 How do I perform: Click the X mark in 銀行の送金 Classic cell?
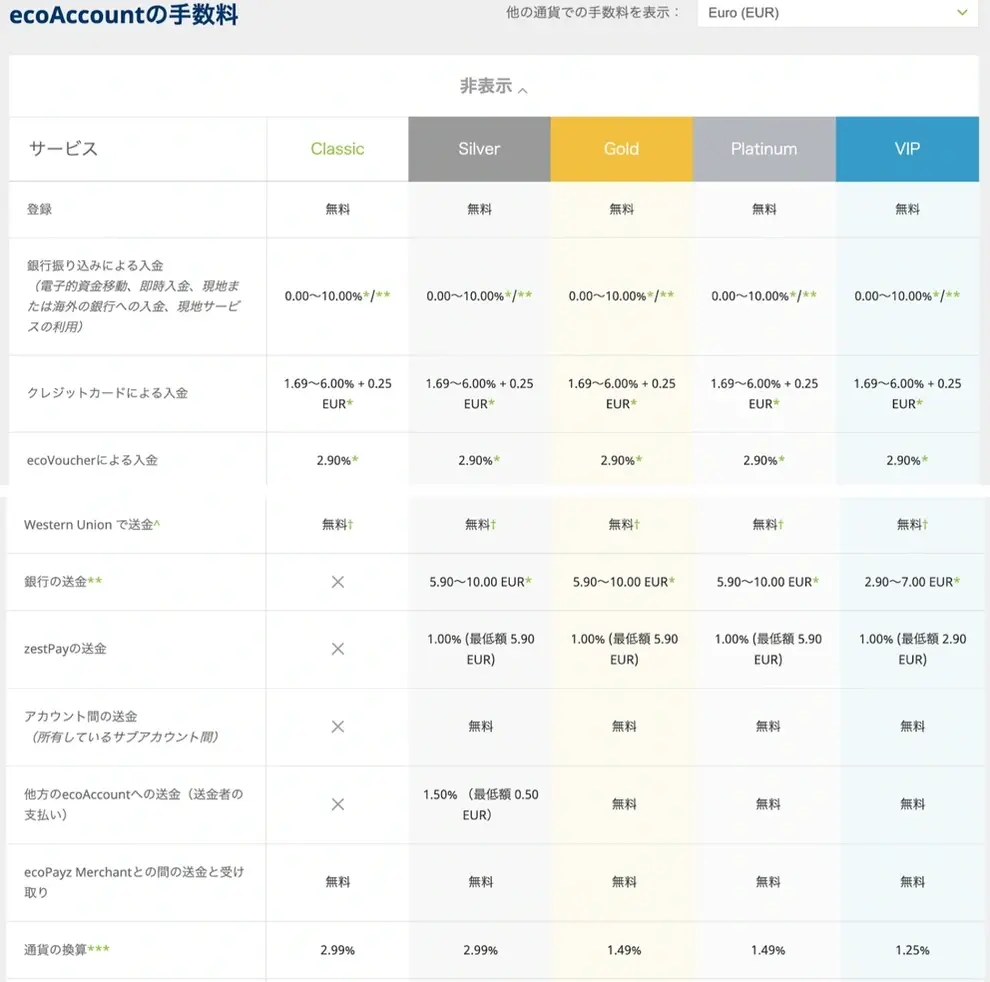tap(338, 582)
